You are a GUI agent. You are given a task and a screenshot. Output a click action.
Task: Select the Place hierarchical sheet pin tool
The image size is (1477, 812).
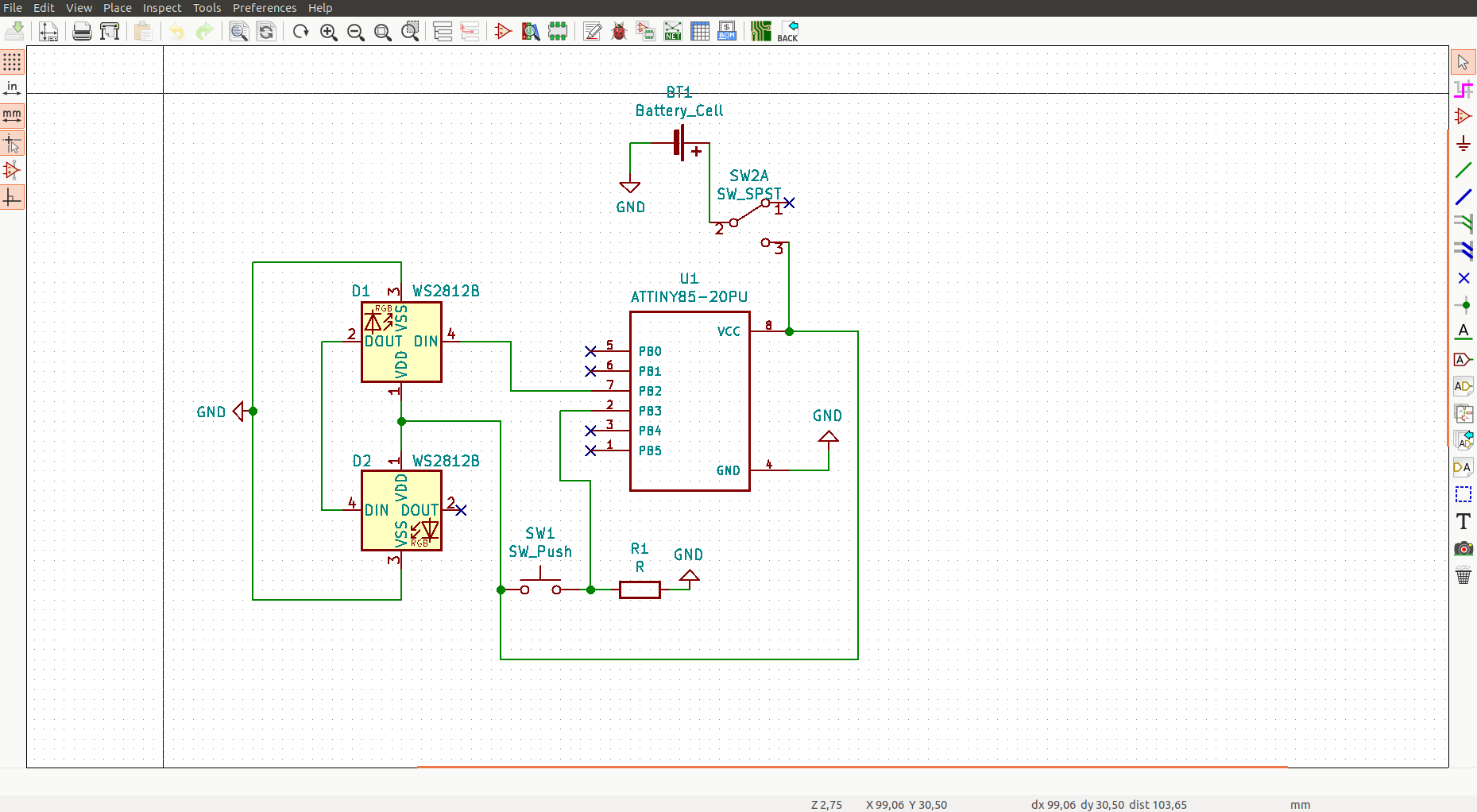pyautogui.click(x=1463, y=467)
